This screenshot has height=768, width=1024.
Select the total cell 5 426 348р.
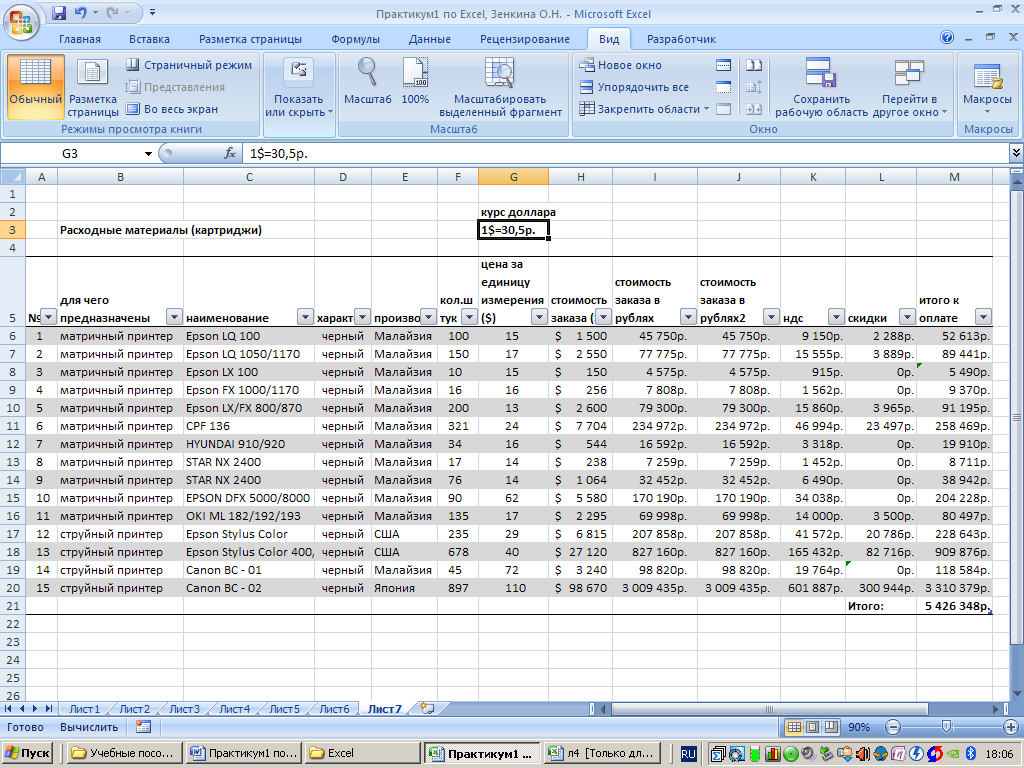(955, 606)
